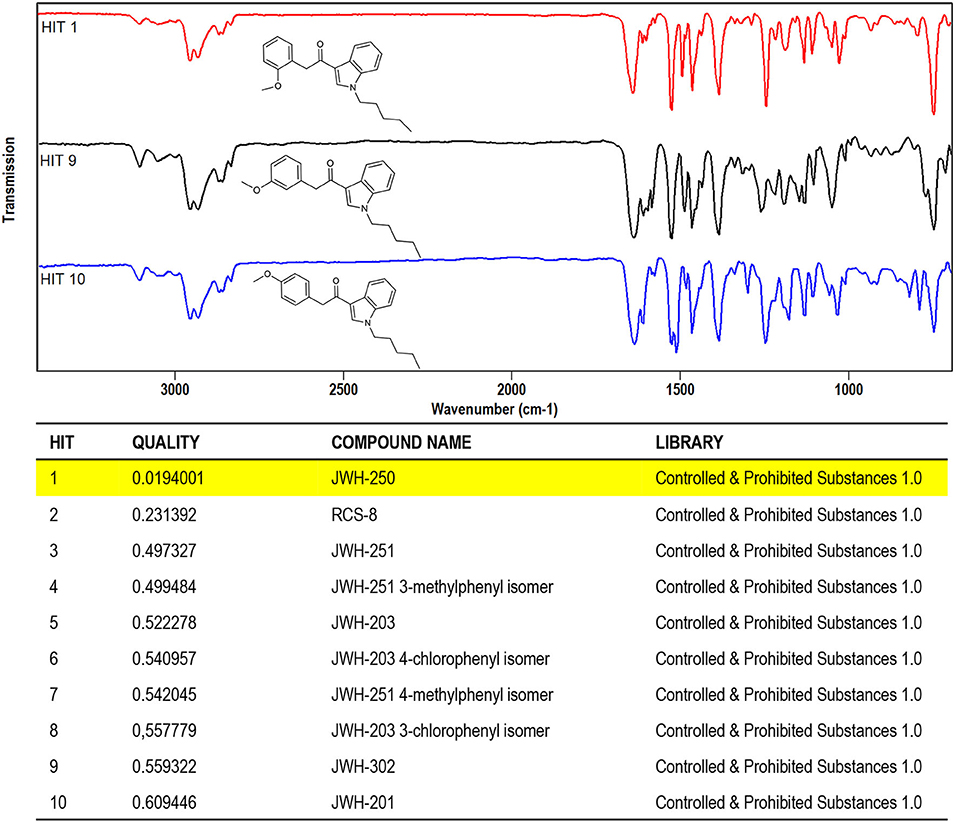
Task: Click the library cell in the JWH-201 row
Action: (x=789, y=802)
